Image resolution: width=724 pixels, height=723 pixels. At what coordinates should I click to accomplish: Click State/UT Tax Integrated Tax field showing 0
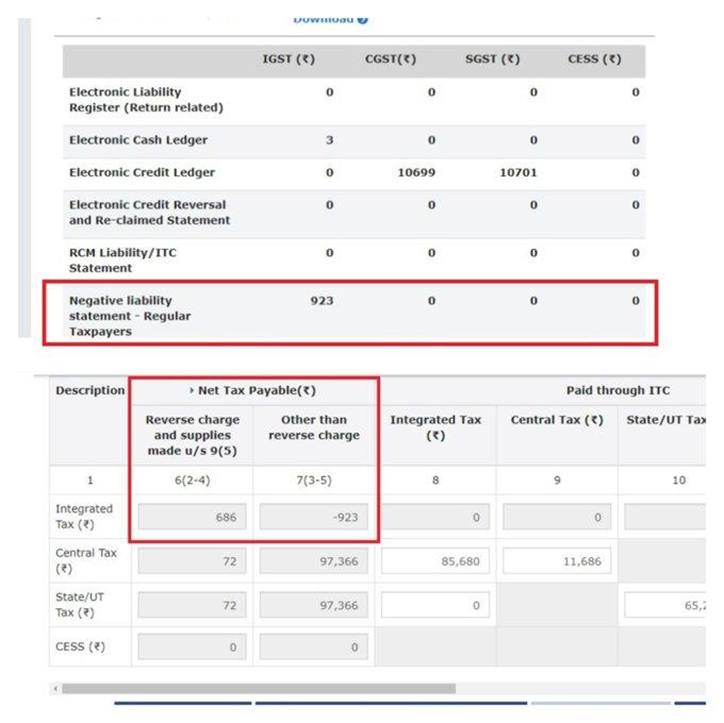pos(434,604)
